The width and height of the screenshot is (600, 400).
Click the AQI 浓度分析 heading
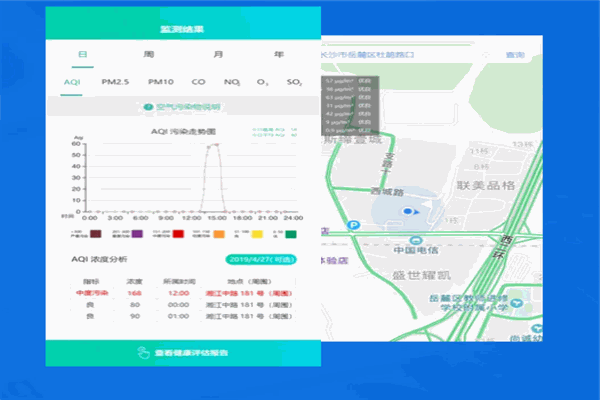coord(99,260)
